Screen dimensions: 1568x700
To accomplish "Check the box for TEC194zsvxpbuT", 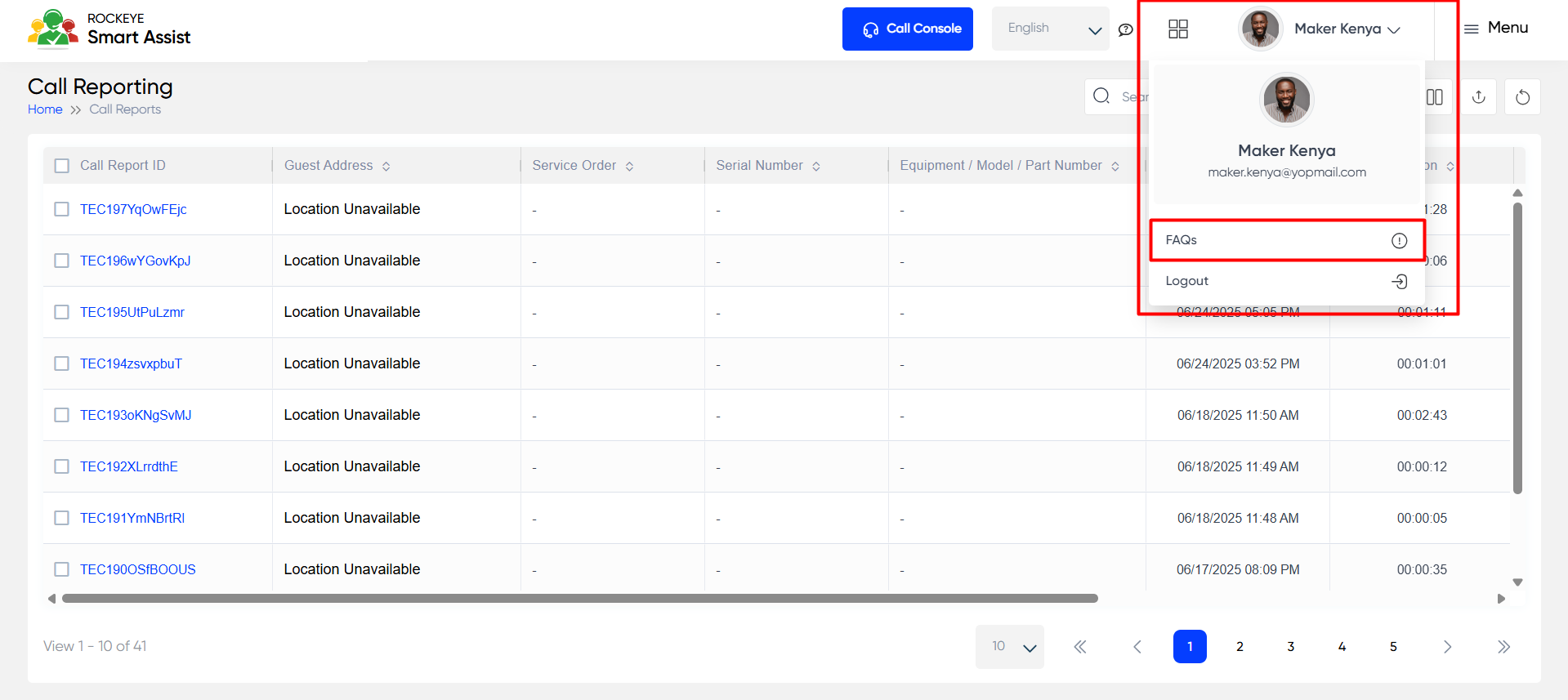I will (x=62, y=363).
